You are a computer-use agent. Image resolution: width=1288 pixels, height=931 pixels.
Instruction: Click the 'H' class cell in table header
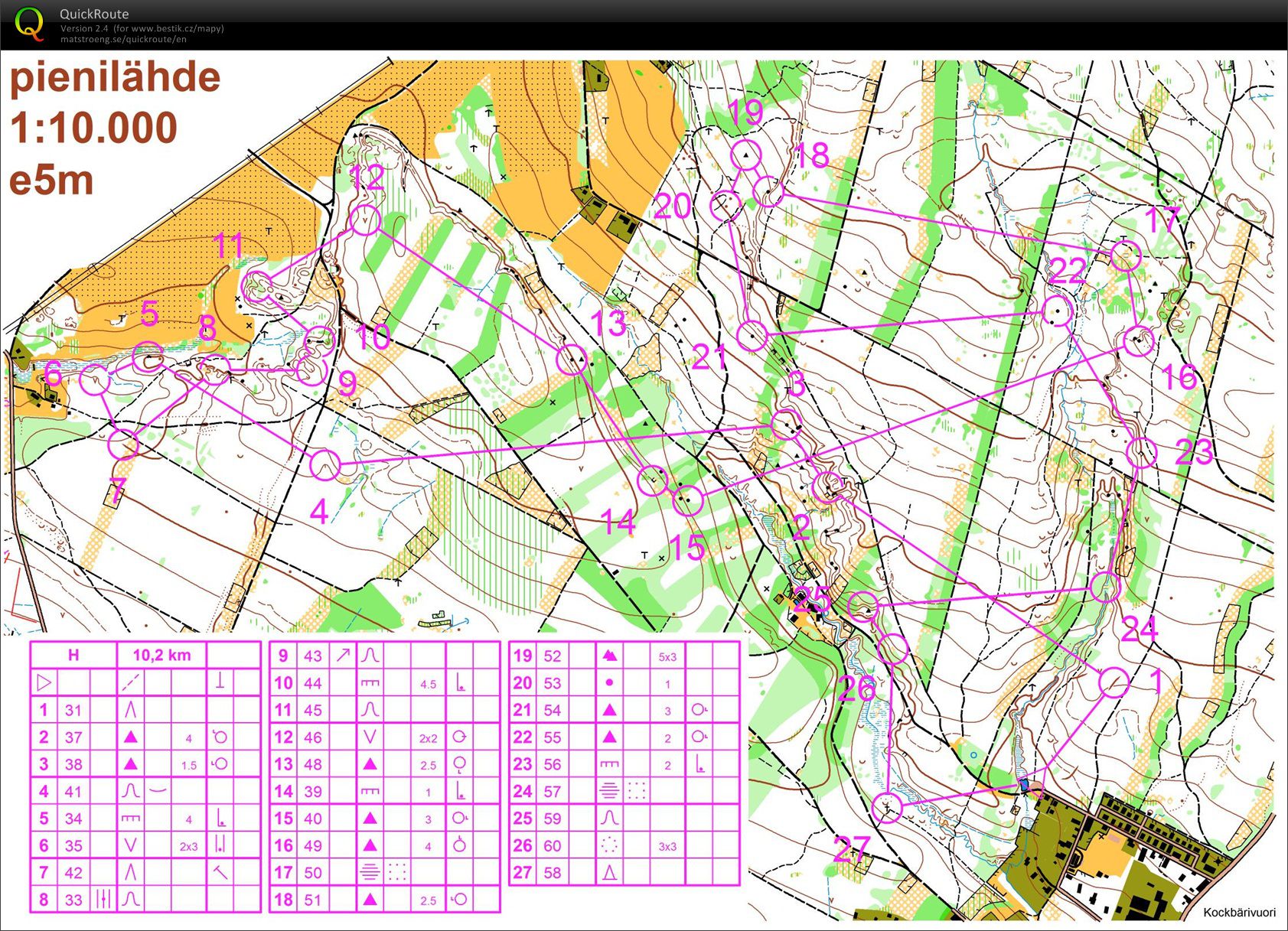(x=73, y=655)
